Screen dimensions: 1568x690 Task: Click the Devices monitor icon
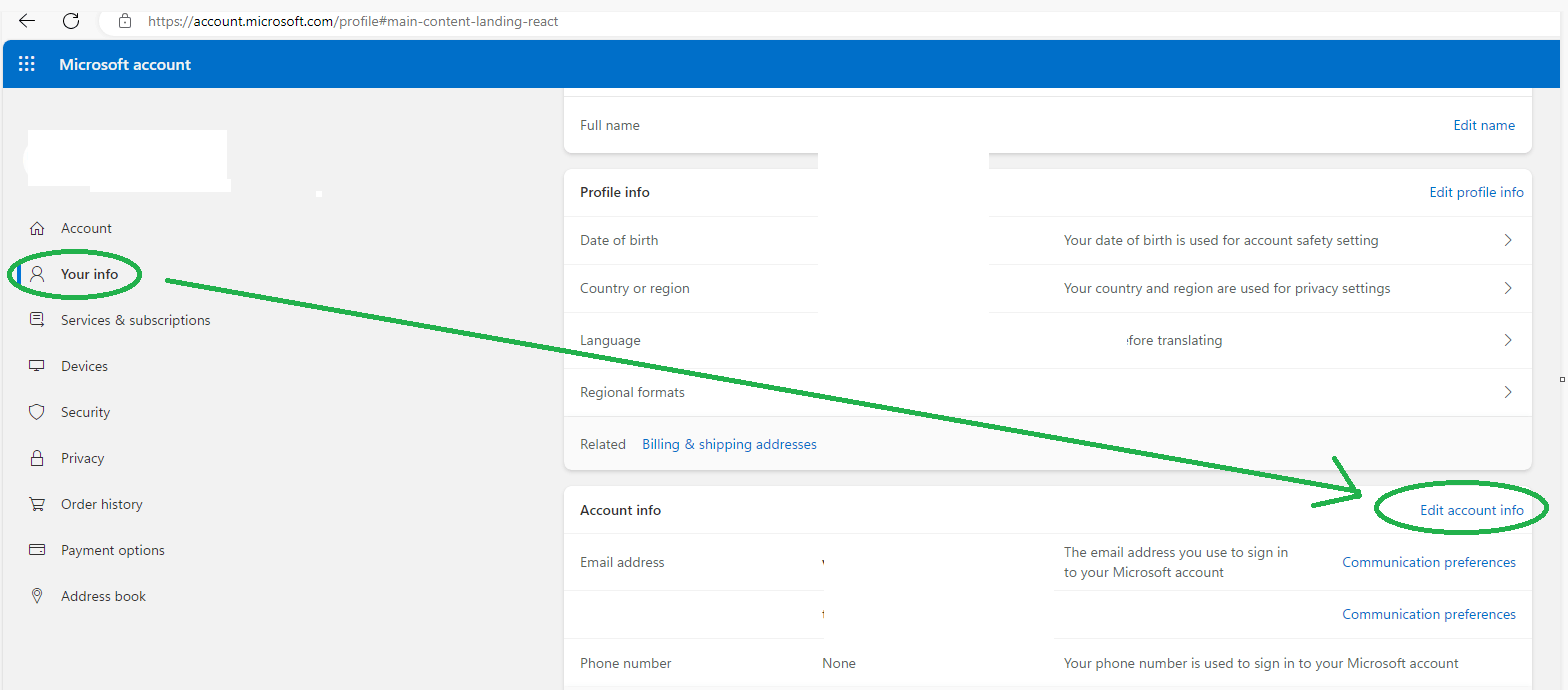coord(37,366)
